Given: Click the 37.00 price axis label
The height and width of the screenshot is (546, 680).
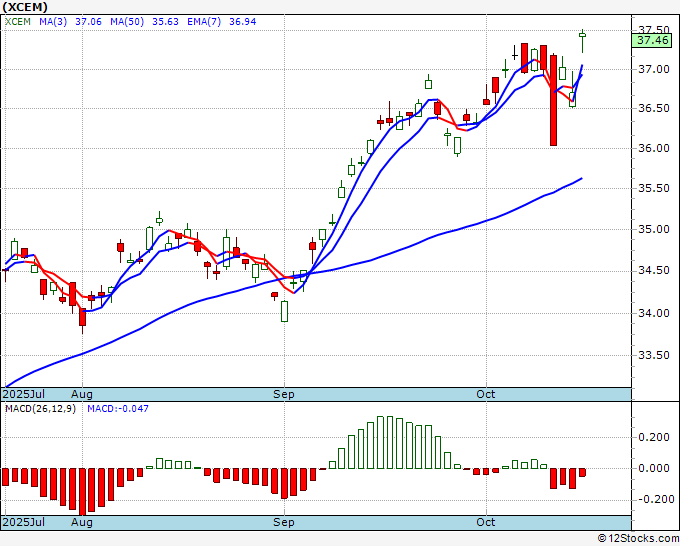Looking at the screenshot, I should (654, 69).
